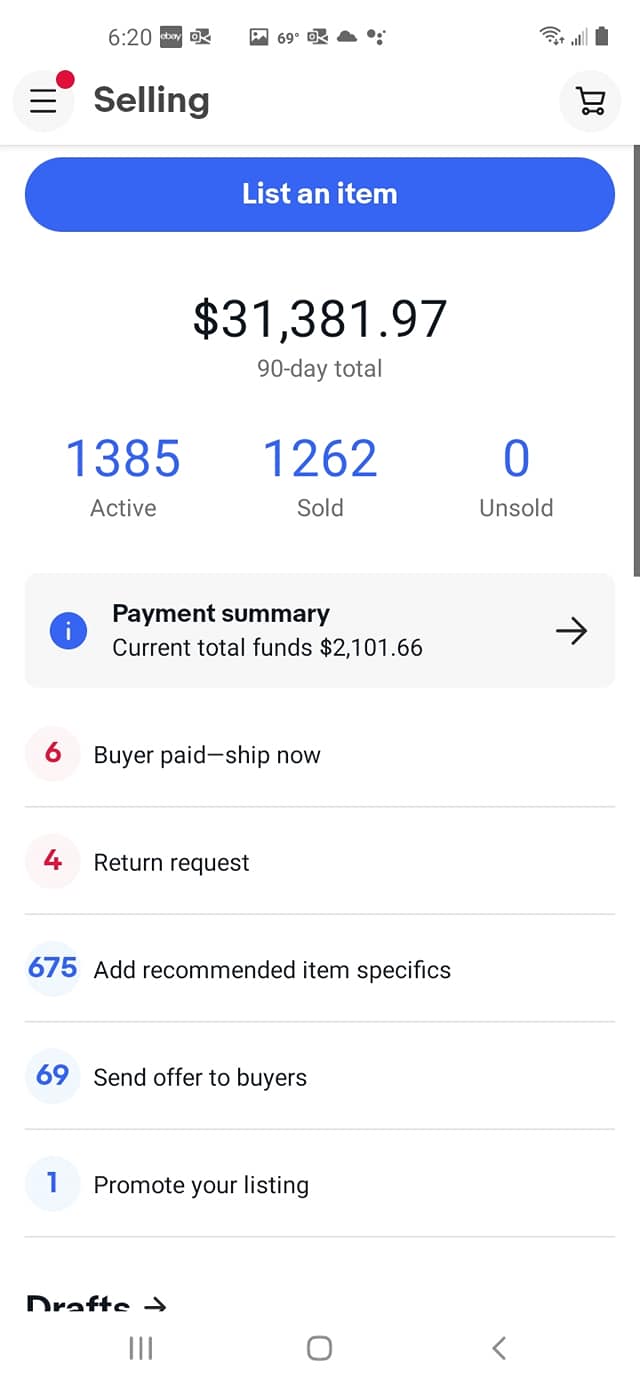Tap the red 4 badge icon
The width and height of the screenshot is (640, 1386).
point(52,861)
